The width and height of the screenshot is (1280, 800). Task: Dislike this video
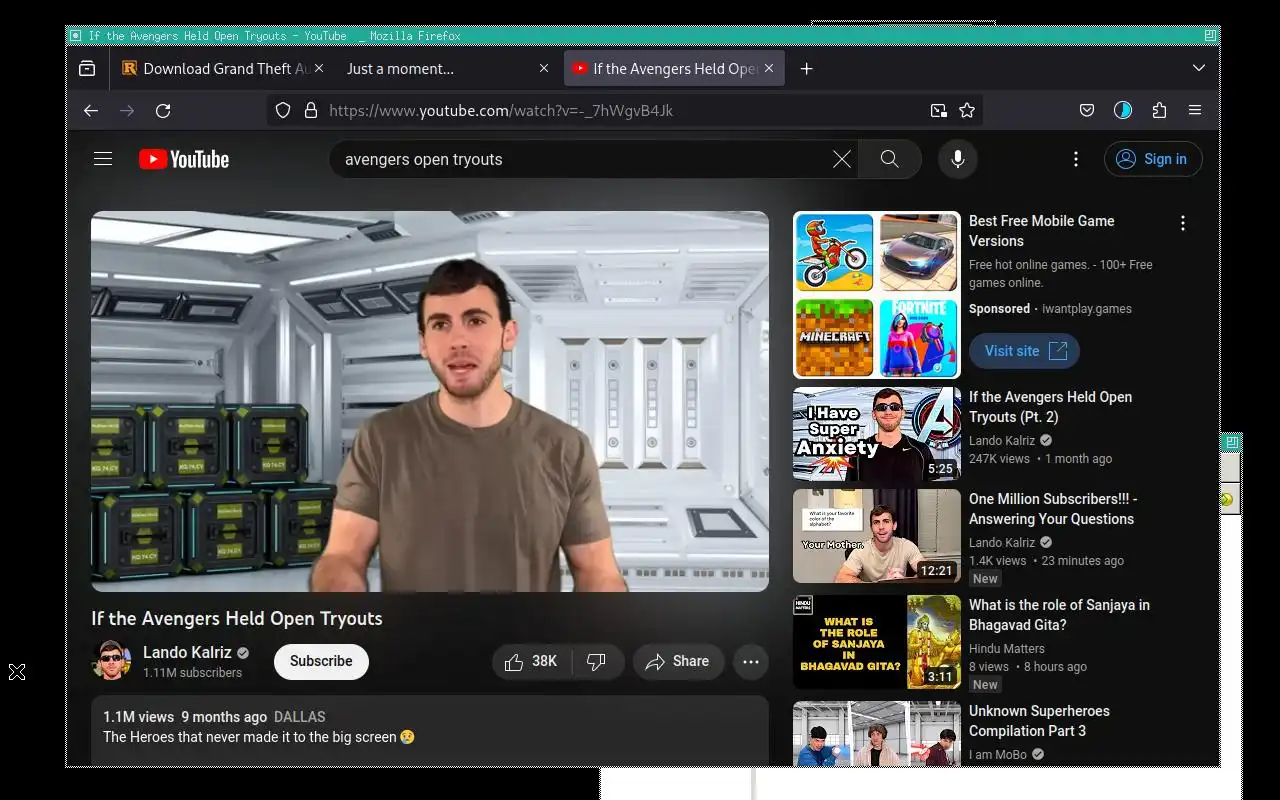(x=597, y=662)
